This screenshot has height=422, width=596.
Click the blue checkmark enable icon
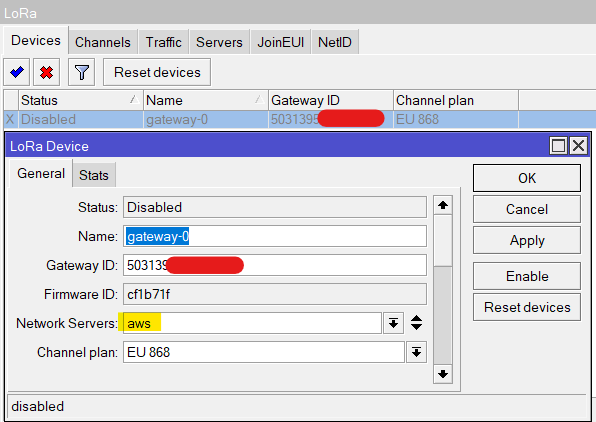point(17,72)
